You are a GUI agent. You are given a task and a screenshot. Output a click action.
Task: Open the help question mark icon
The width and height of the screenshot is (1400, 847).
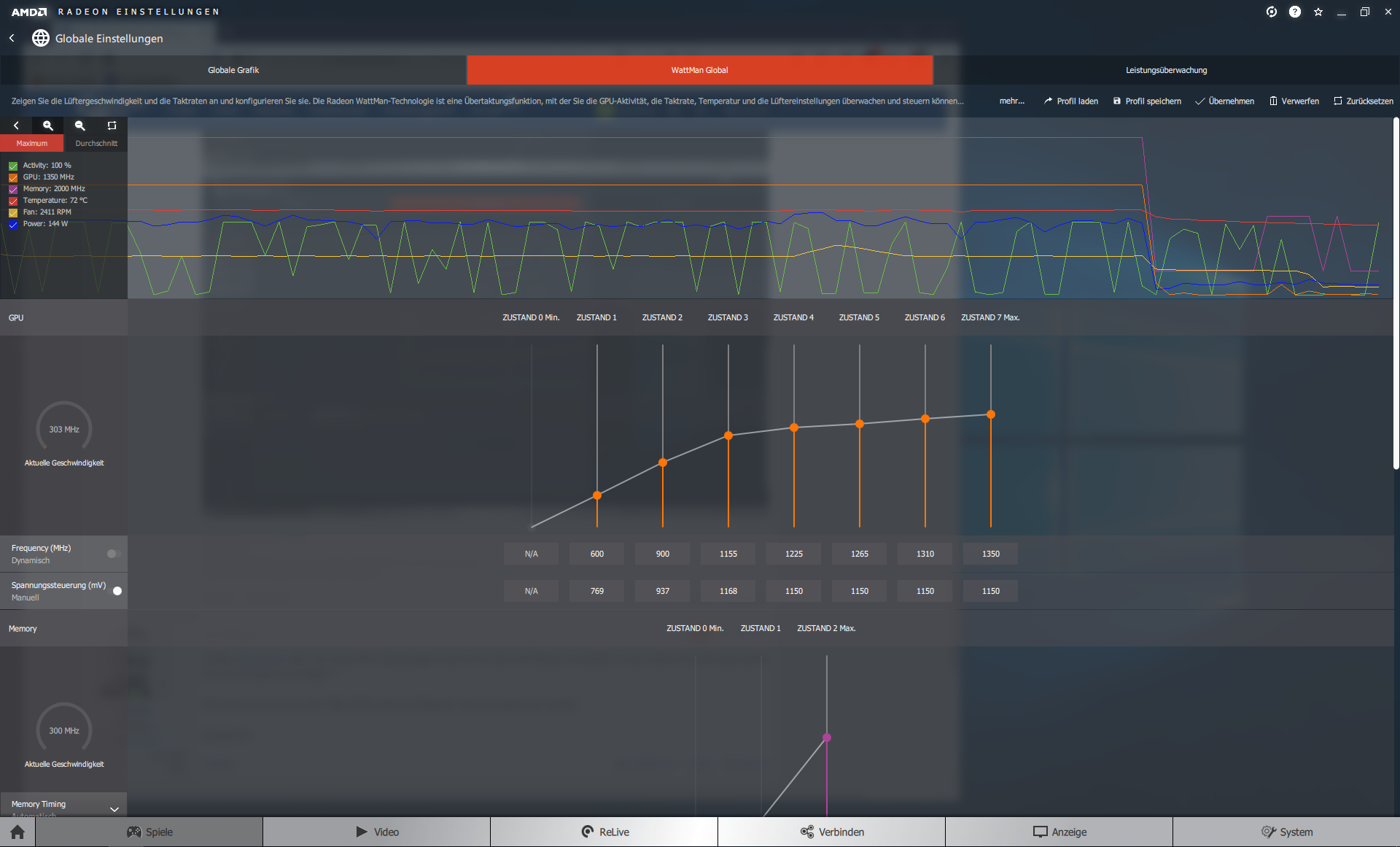pos(1294,12)
